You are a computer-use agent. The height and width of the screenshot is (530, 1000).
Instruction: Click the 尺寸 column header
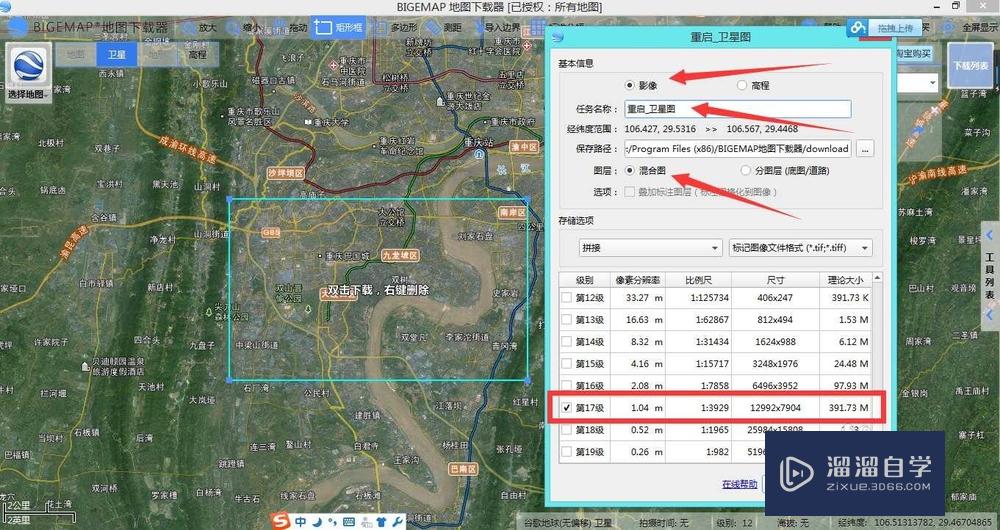coord(776,279)
